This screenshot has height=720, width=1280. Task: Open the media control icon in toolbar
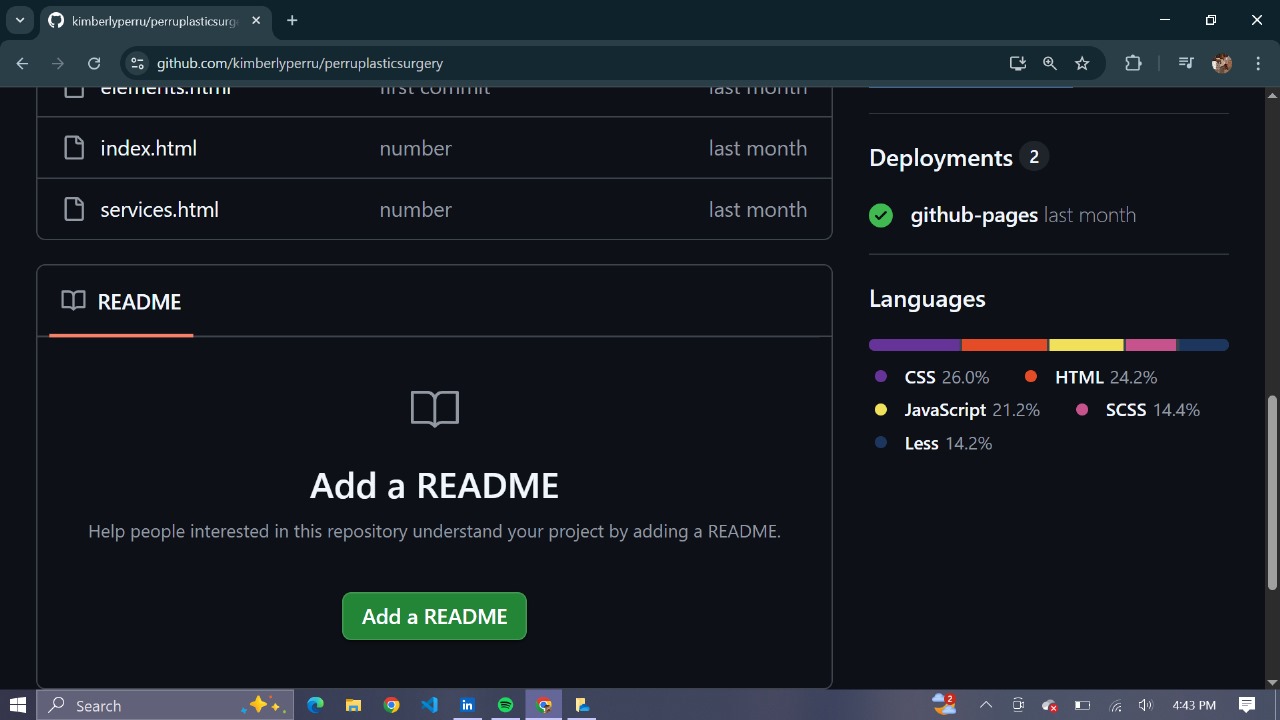[x=1186, y=63]
